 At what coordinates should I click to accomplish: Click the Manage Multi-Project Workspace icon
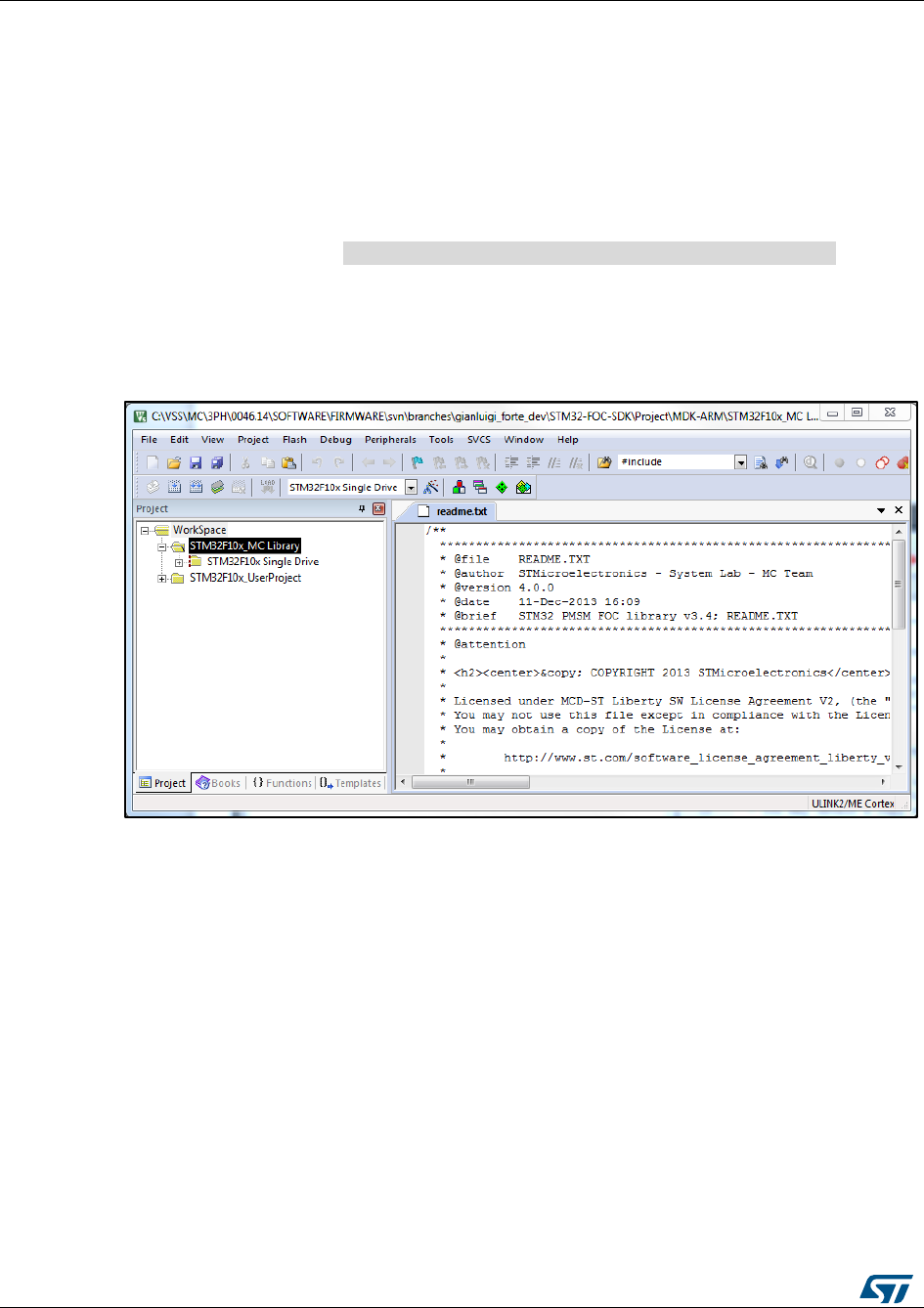pos(479,487)
